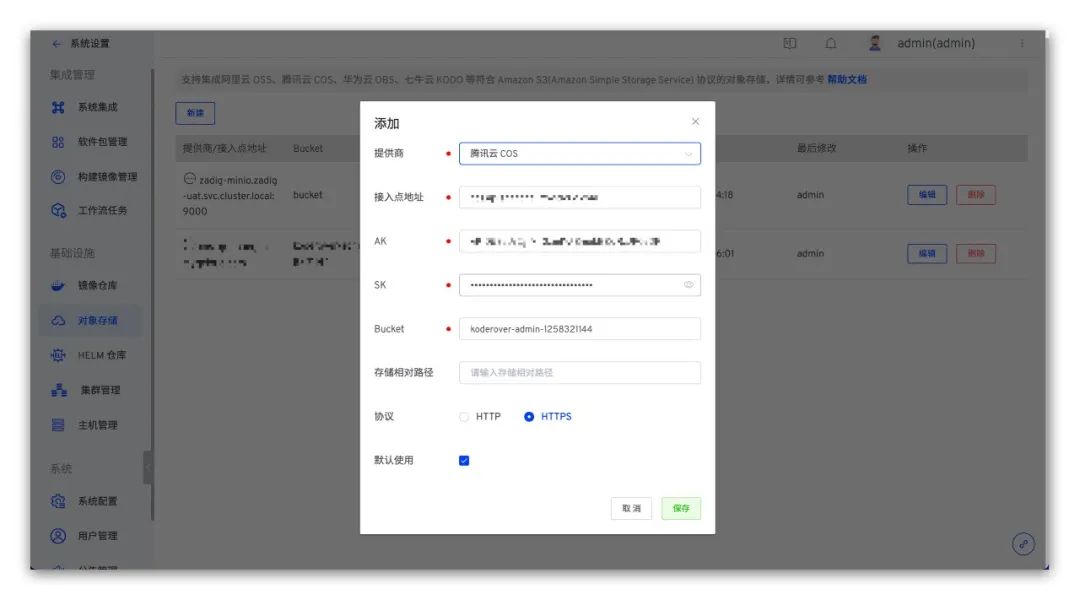Open the notifications bell
This screenshot has width=1080, height=600.
pyautogui.click(x=831, y=43)
